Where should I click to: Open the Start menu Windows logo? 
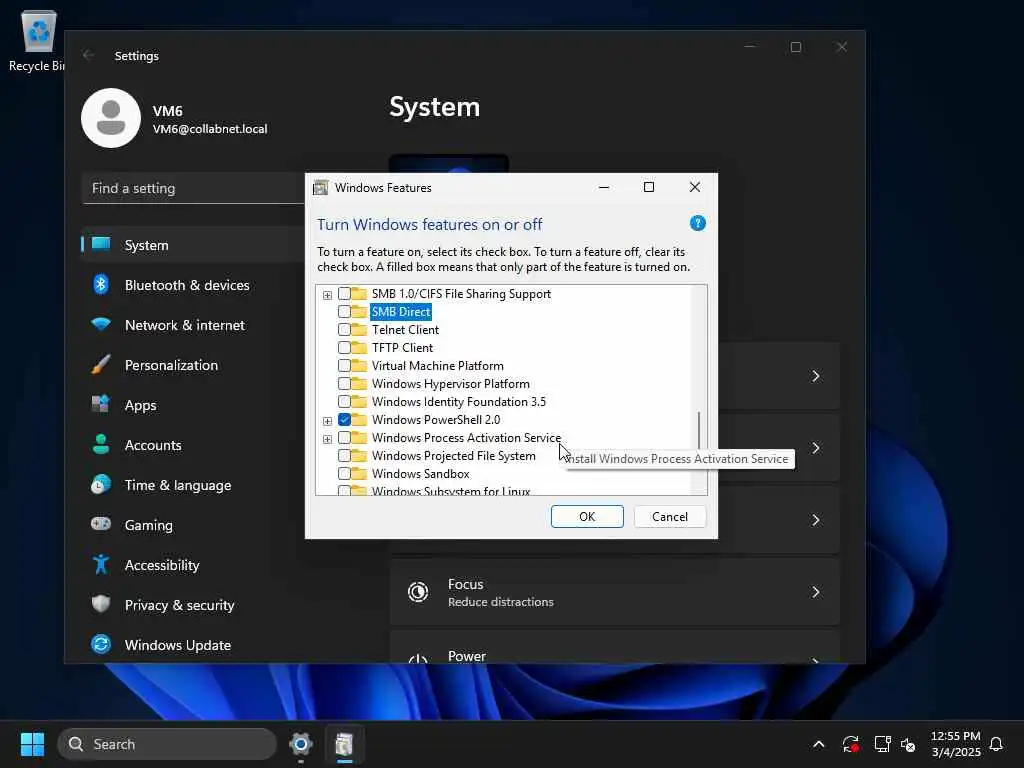point(32,744)
